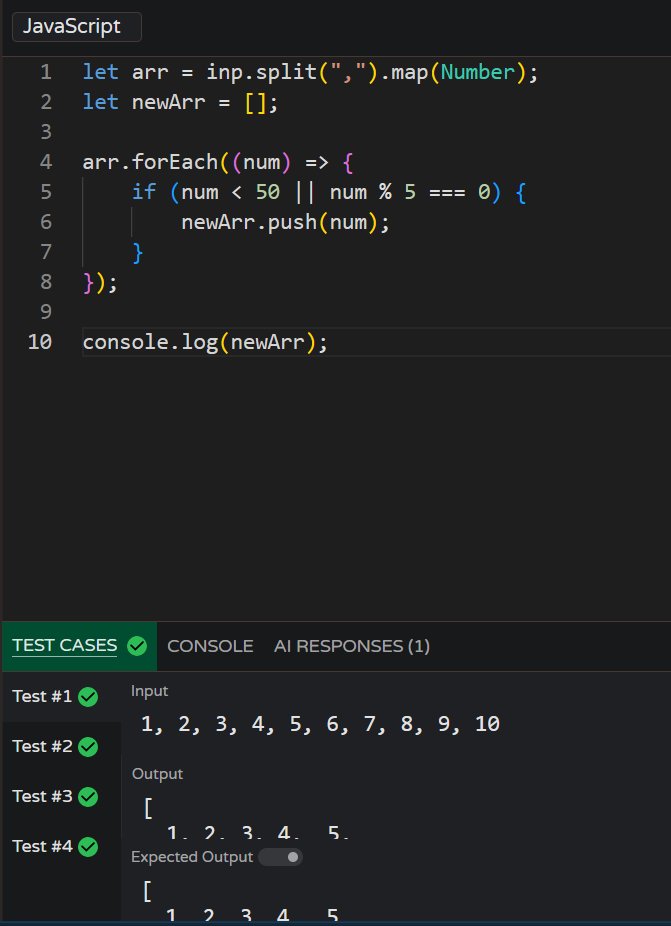Click the 'arr.forEach((num) => {' code line
This screenshot has width=671, height=926.
coord(218,162)
